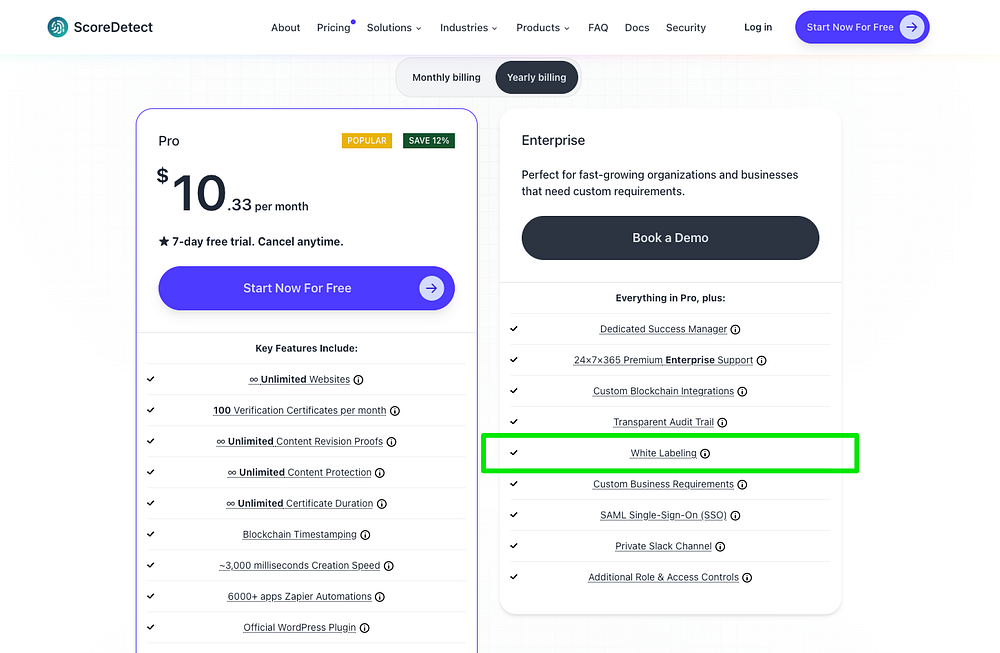Open info icon for Official WordPress Plugin
Viewport: 1000px width, 653px height.
point(364,628)
